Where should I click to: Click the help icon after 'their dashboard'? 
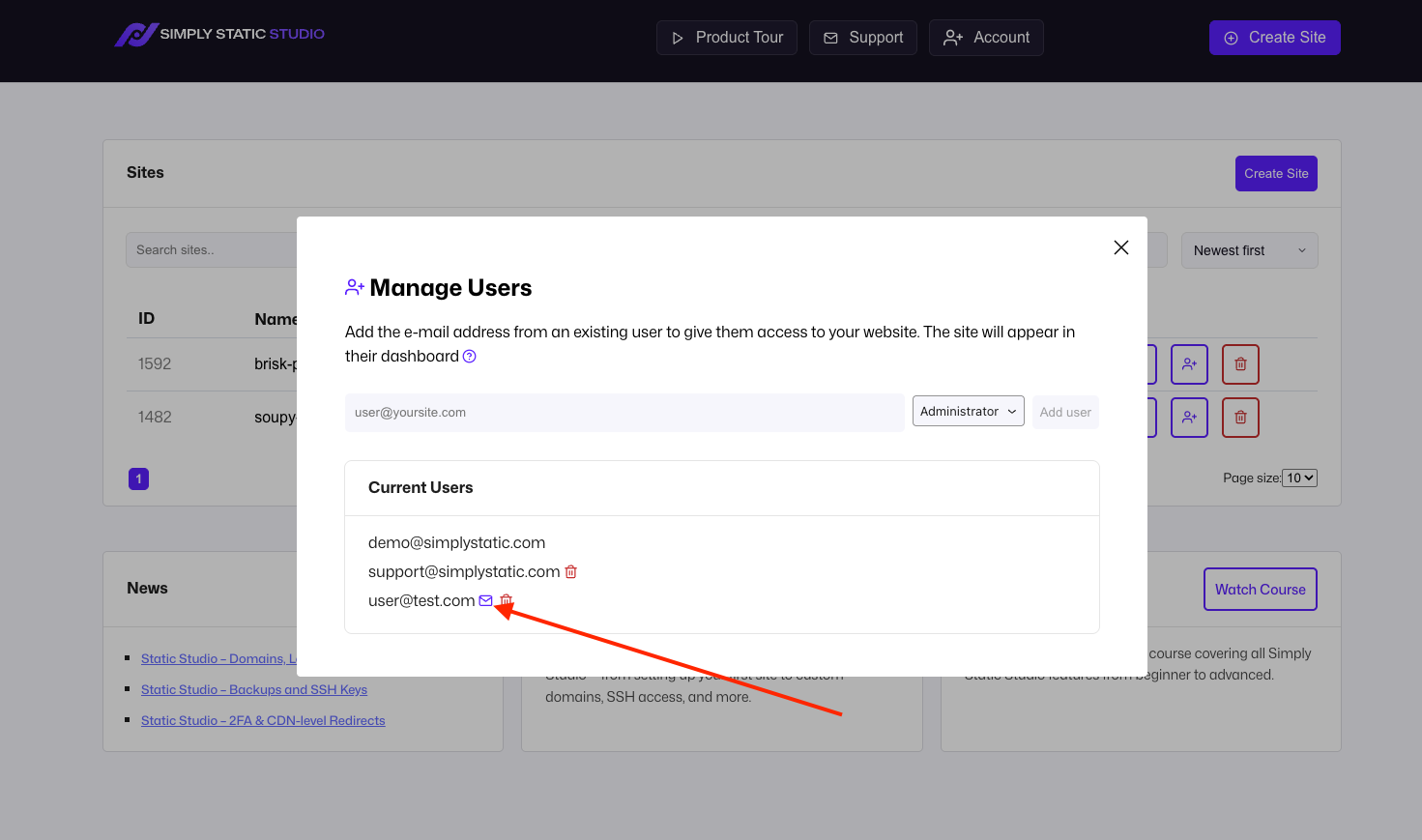click(470, 357)
